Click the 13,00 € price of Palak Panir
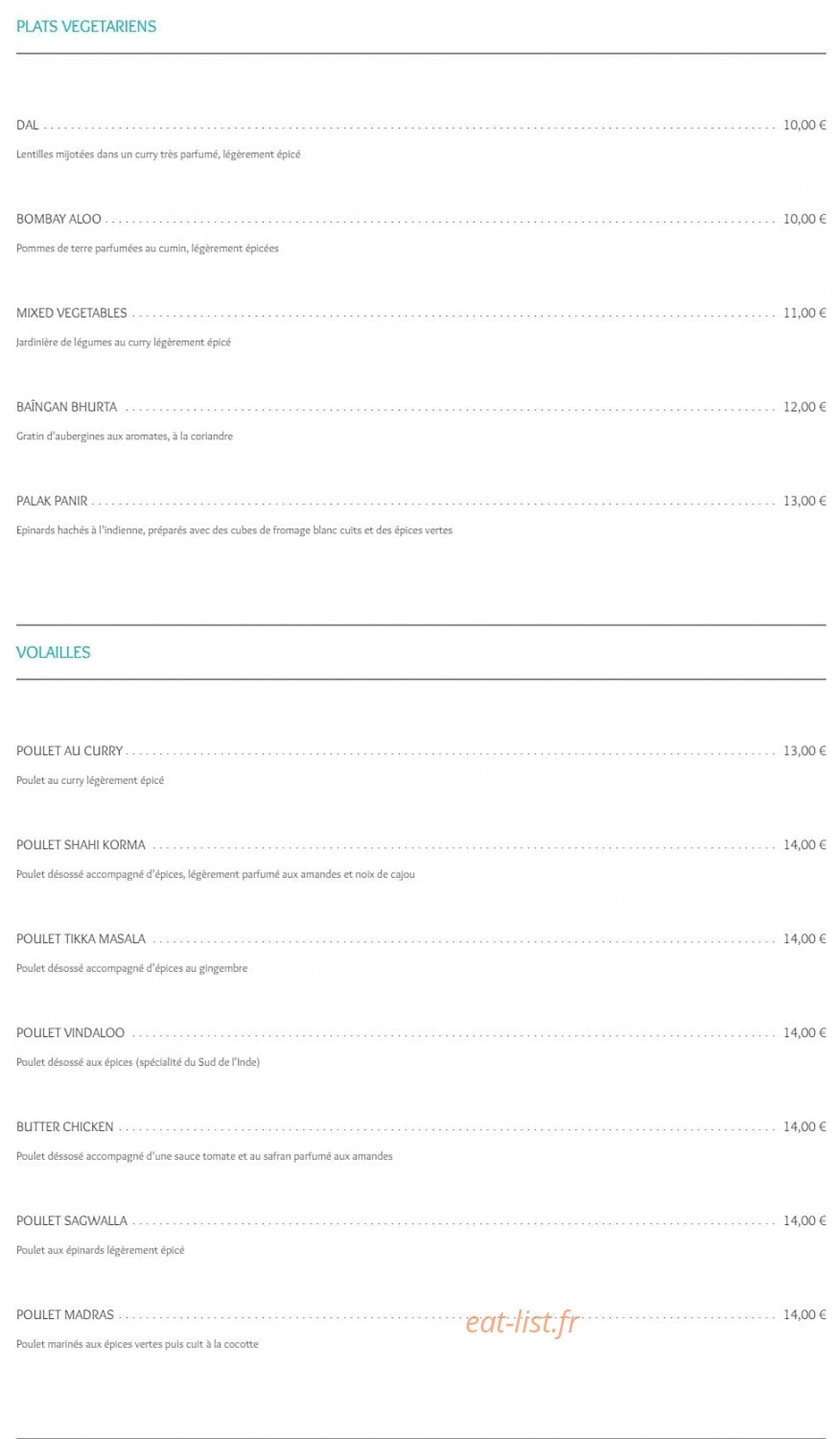This screenshot has width=840, height=1439. [805, 501]
